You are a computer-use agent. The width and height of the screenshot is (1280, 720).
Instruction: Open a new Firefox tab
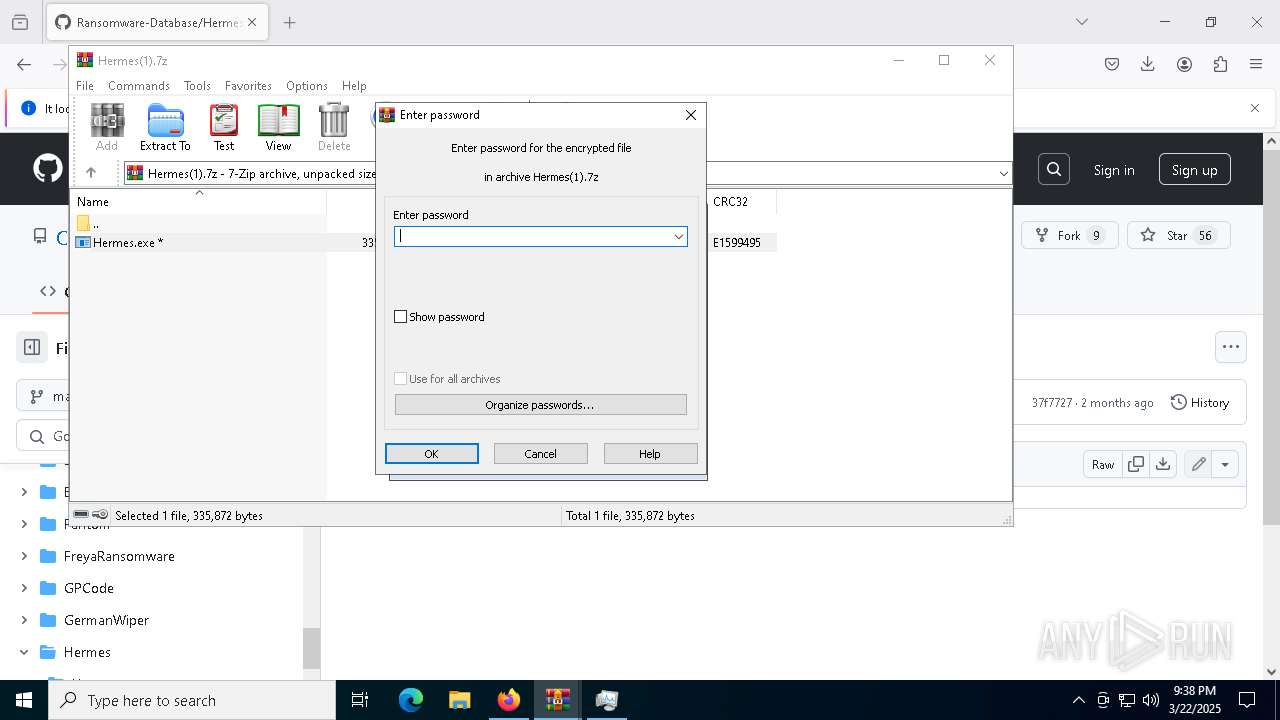pos(290,22)
